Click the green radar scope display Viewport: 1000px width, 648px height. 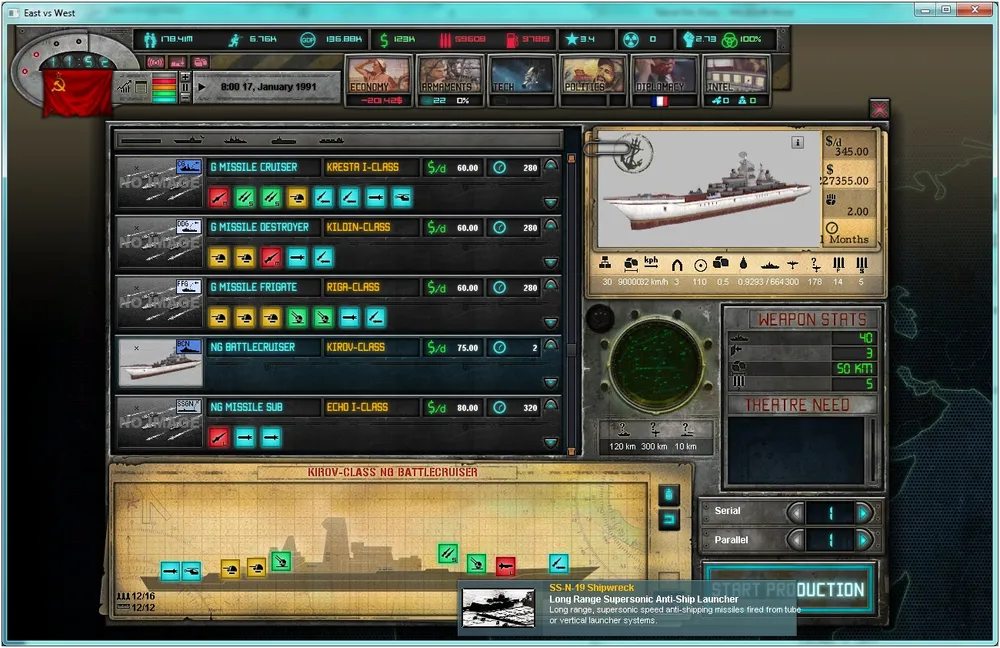point(657,364)
